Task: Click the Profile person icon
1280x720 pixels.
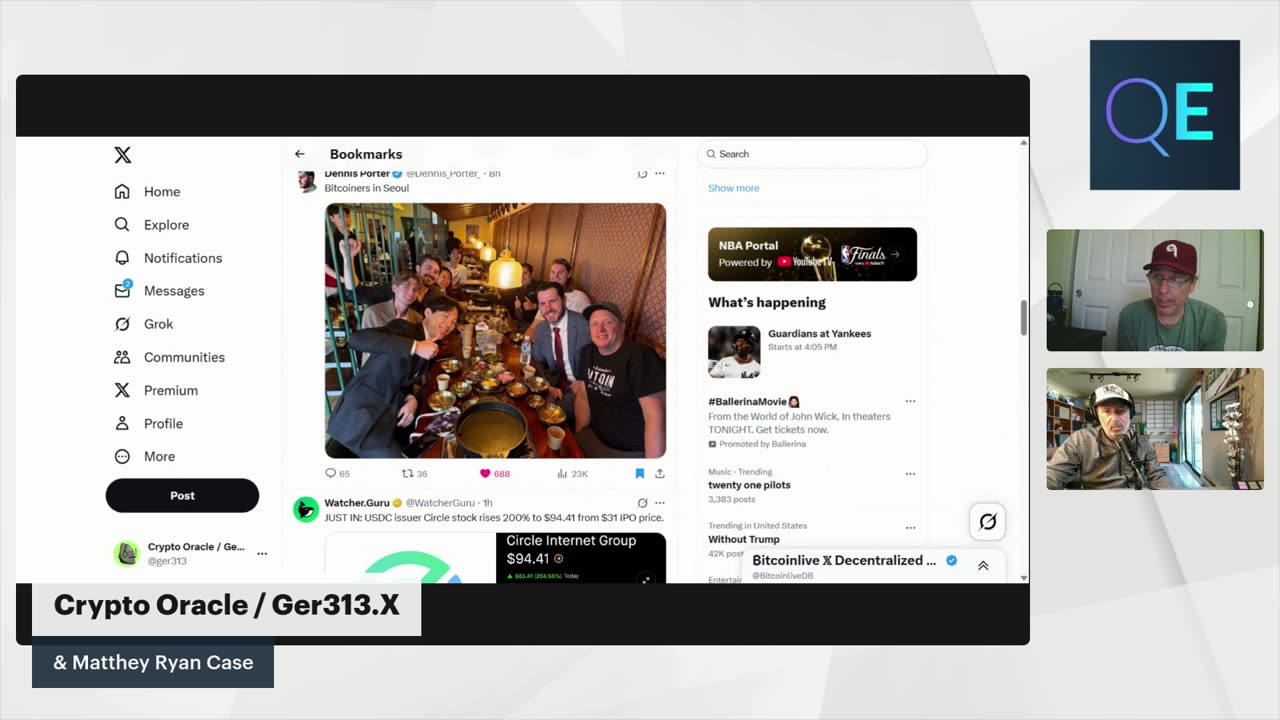Action: point(122,423)
